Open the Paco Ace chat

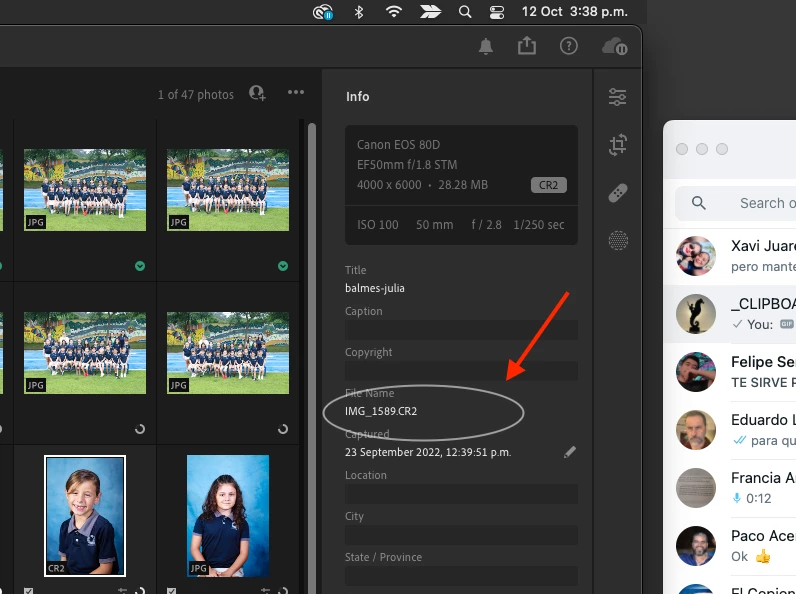click(x=730, y=545)
